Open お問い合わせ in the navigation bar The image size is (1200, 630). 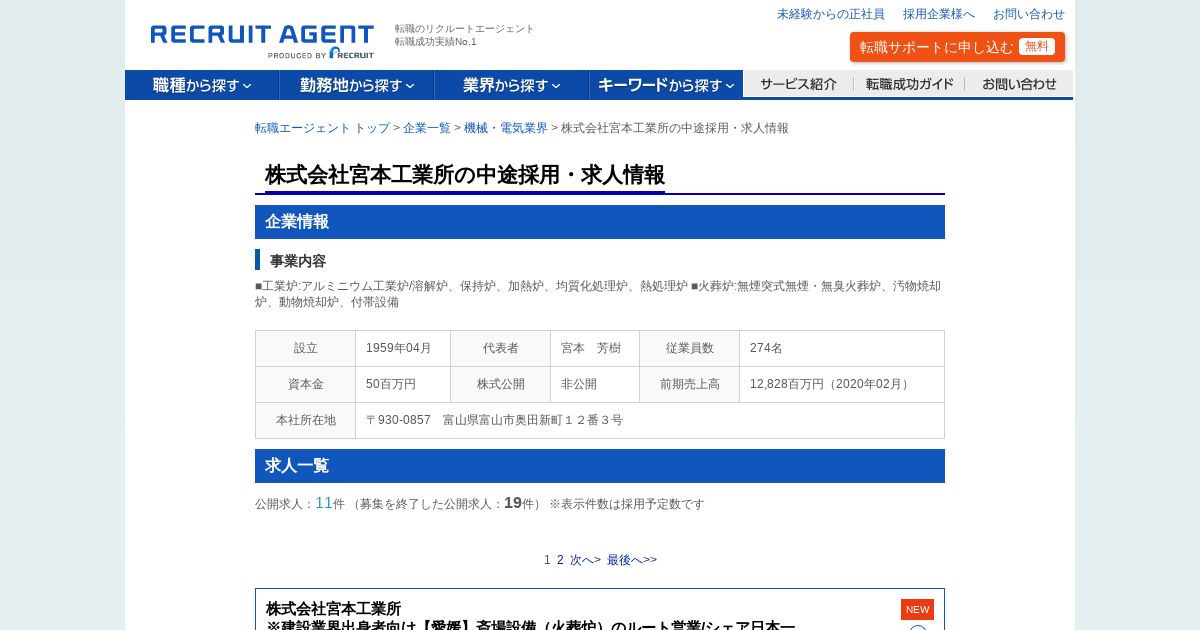pos(1019,84)
